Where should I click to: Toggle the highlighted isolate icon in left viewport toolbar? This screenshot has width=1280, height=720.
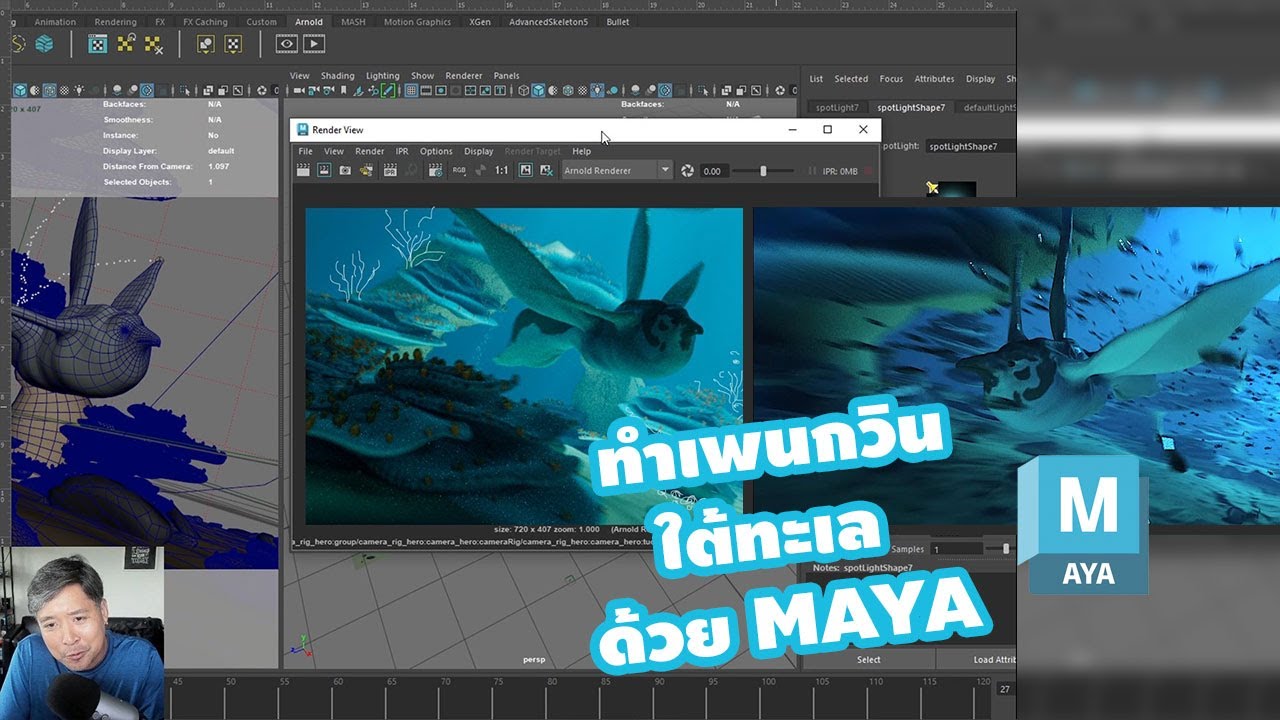tap(147, 90)
